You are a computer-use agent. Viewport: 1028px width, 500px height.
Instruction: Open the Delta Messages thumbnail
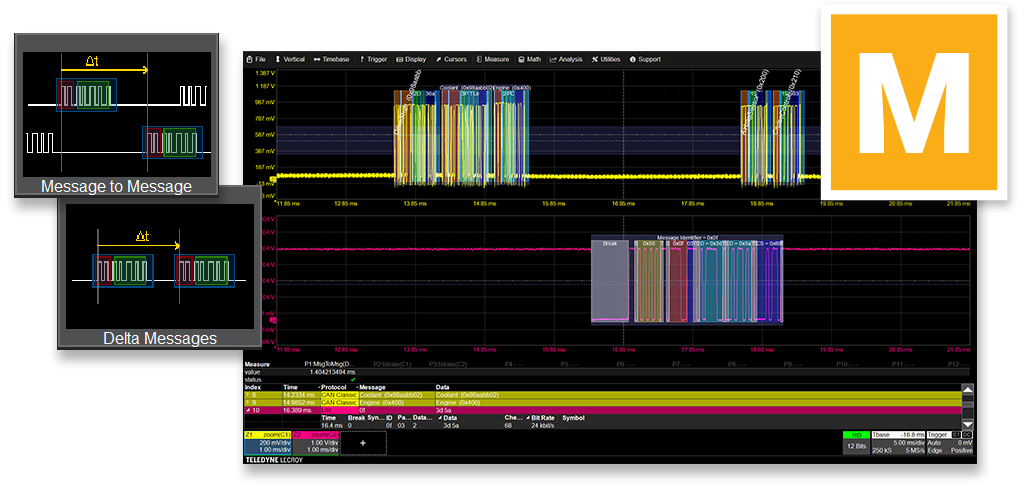click(x=160, y=267)
